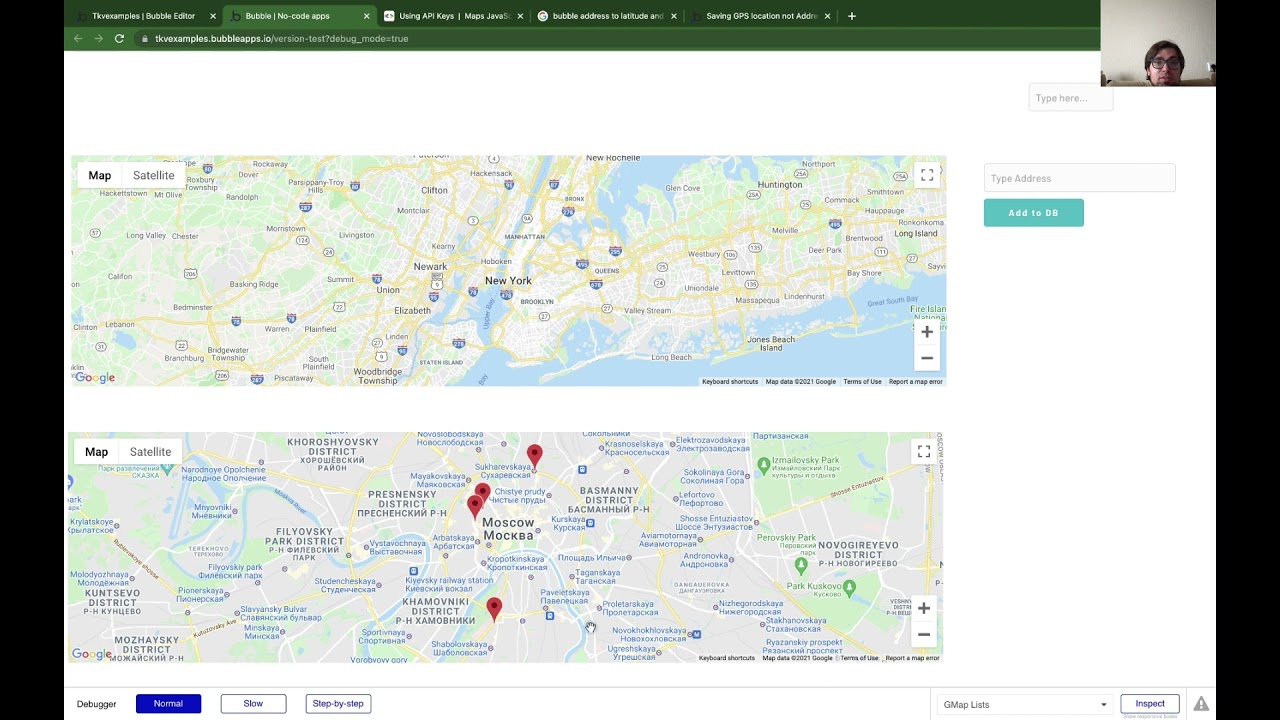Click the browser back arrow
This screenshot has height=720, width=1280.
tap(78, 38)
